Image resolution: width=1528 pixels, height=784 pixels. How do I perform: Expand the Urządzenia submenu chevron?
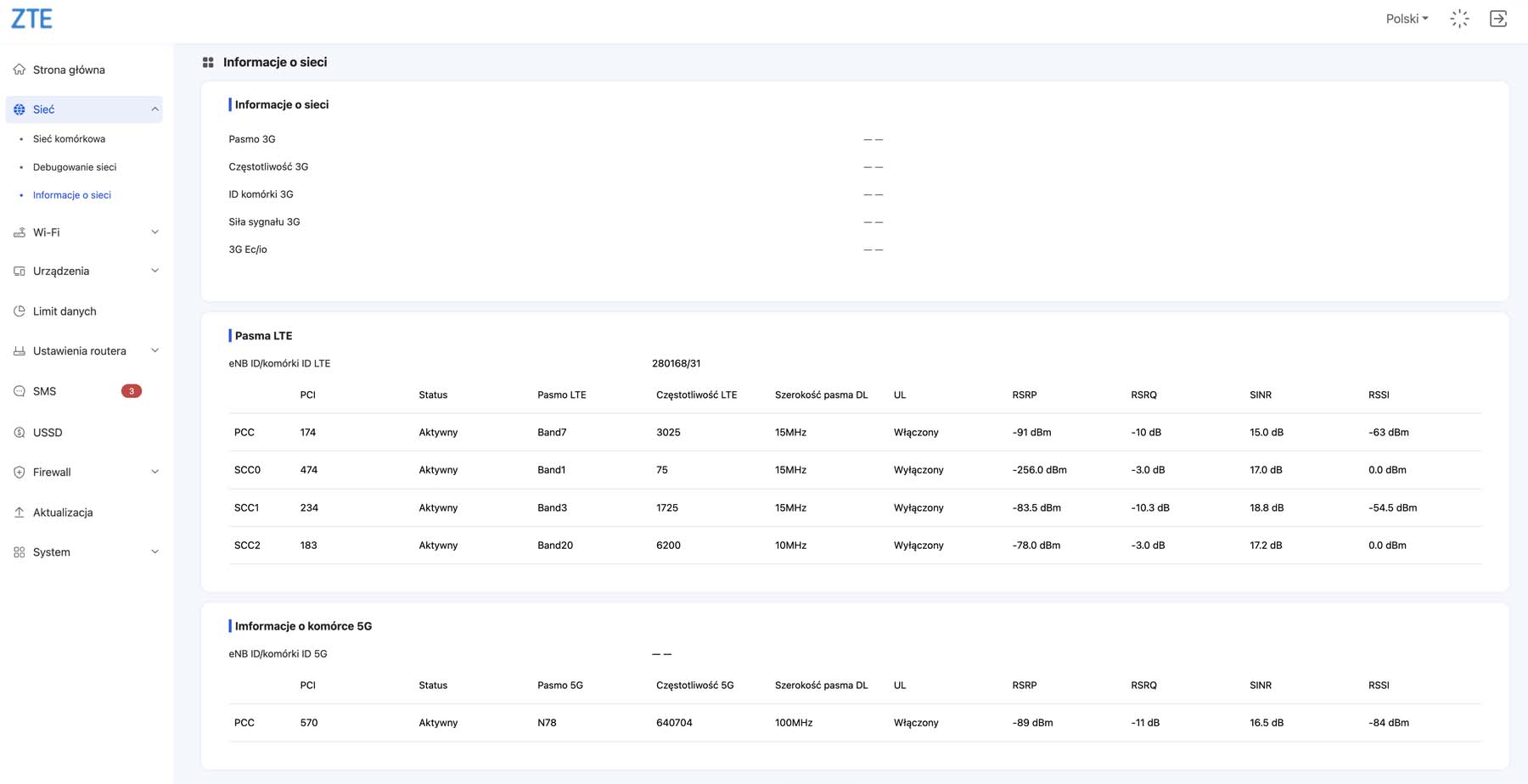click(154, 272)
